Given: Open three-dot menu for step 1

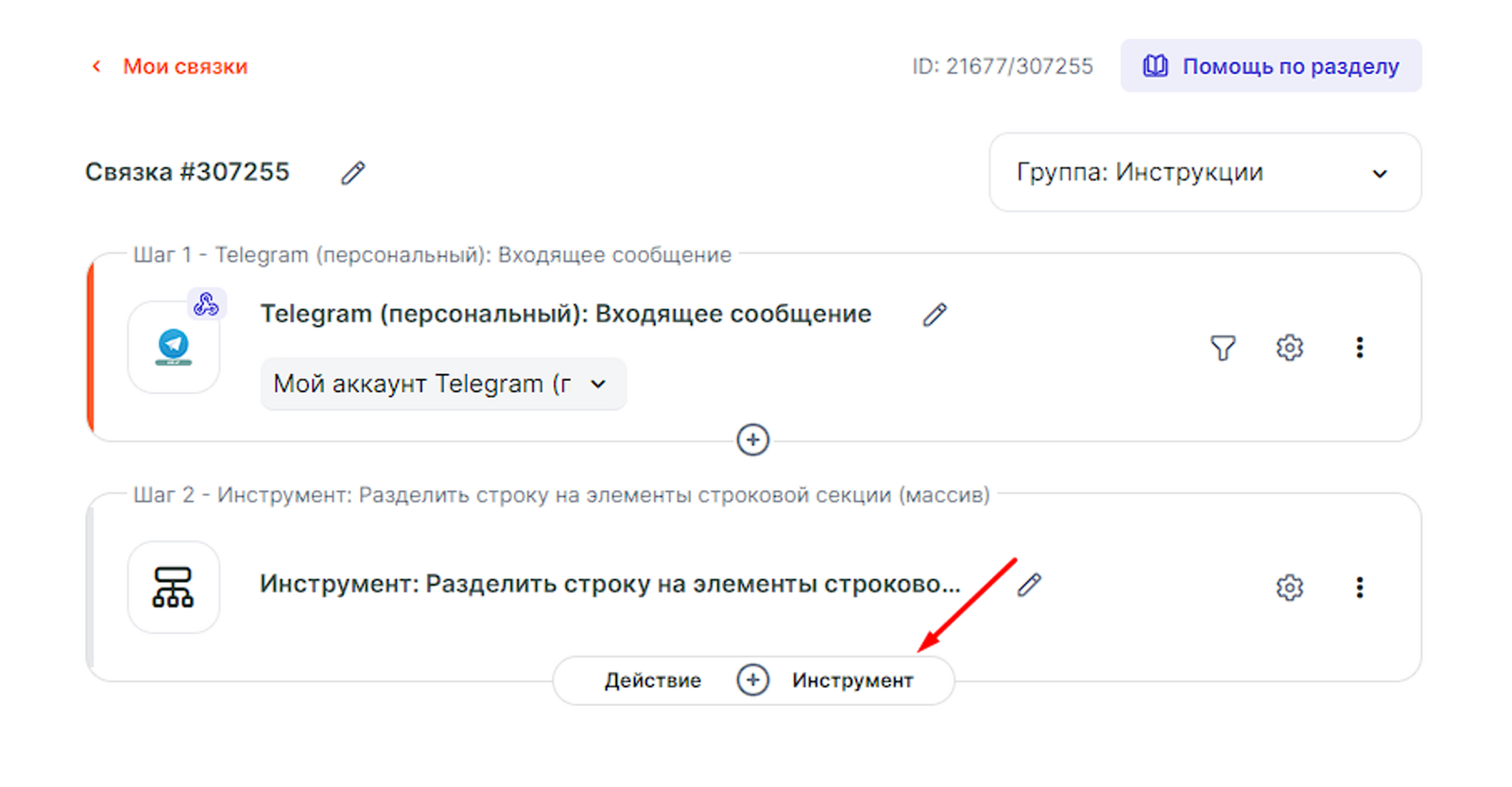Looking at the screenshot, I should pyautogui.click(x=1359, y=348).
